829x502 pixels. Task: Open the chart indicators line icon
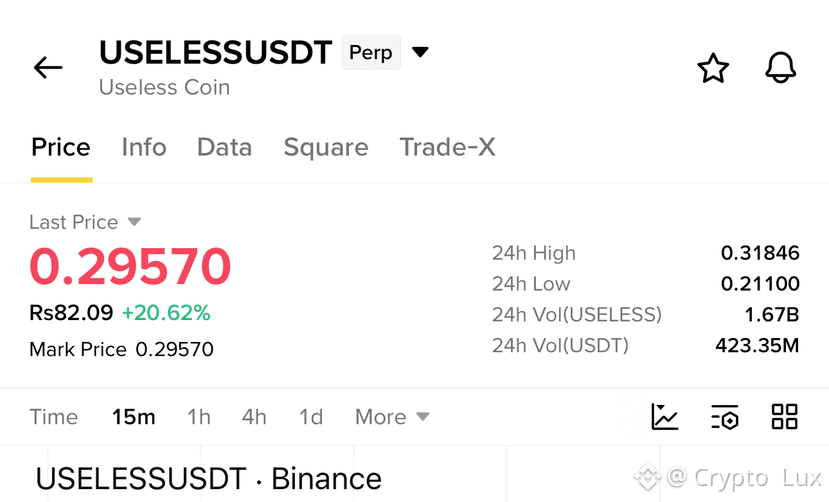665,416
